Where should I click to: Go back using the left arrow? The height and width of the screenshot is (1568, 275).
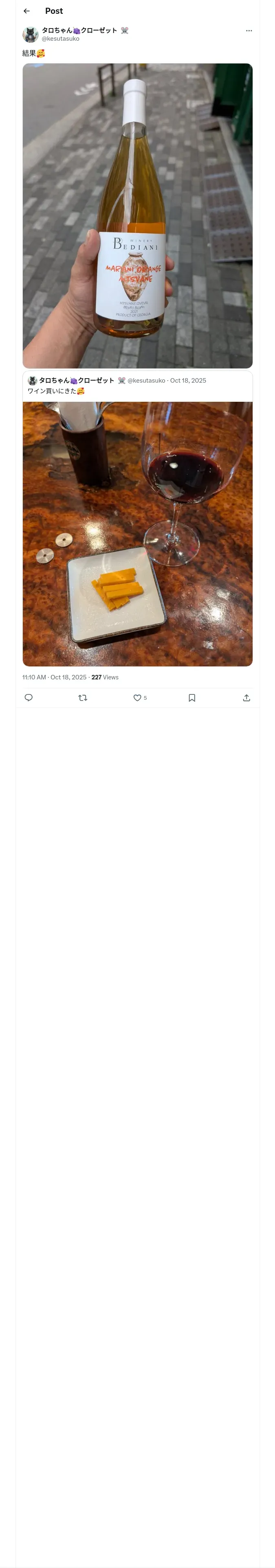click(x=27, y=11)
